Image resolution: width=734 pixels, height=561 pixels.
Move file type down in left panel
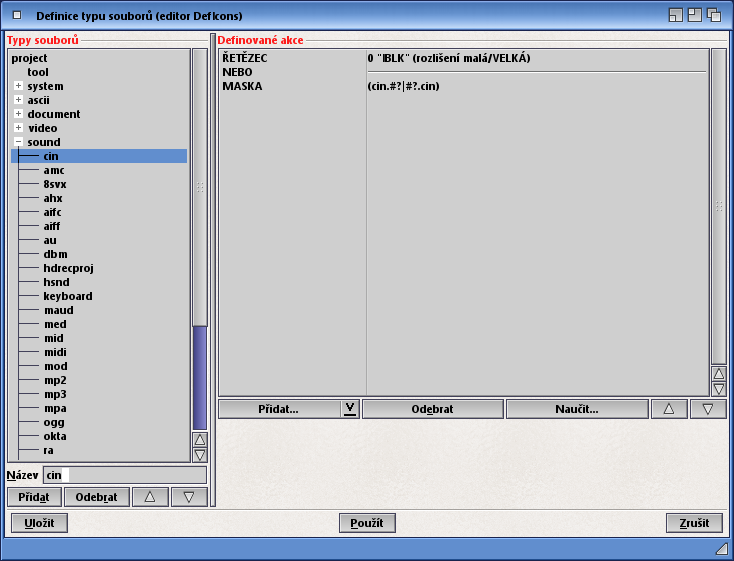188,497
